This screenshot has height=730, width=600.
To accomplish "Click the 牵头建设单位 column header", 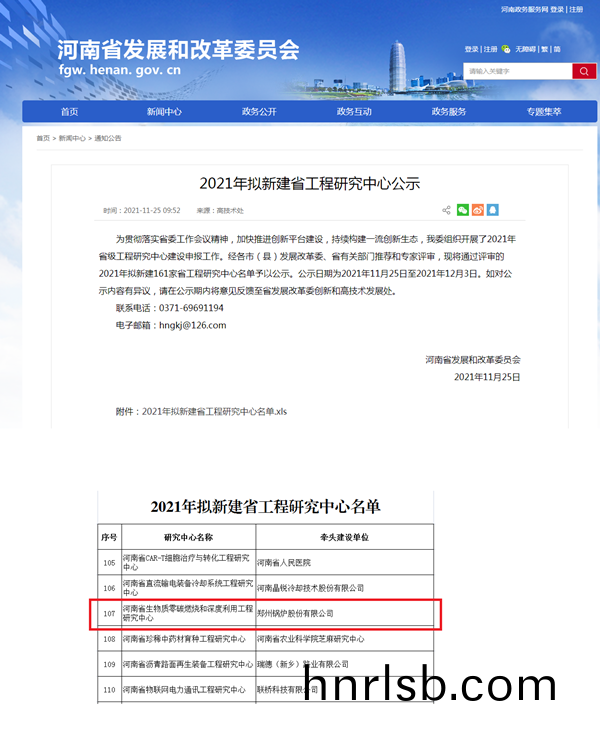I will (344, 537).
